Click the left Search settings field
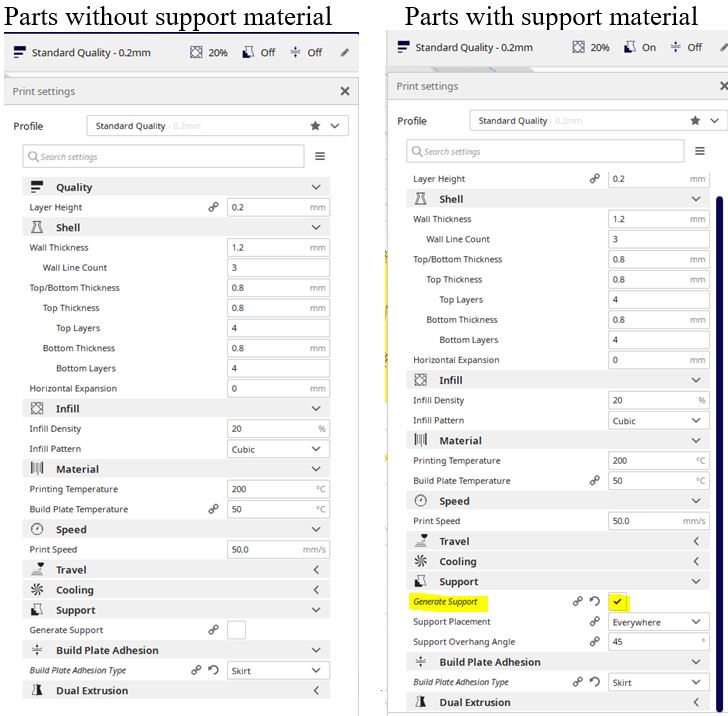Viewport: 728px width, 716px height. [x=163, y=156]
